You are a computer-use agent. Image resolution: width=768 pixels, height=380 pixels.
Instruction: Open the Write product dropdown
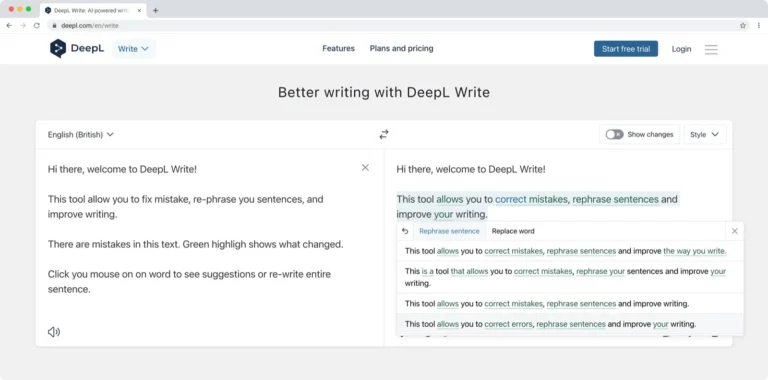tap(134, 49)
